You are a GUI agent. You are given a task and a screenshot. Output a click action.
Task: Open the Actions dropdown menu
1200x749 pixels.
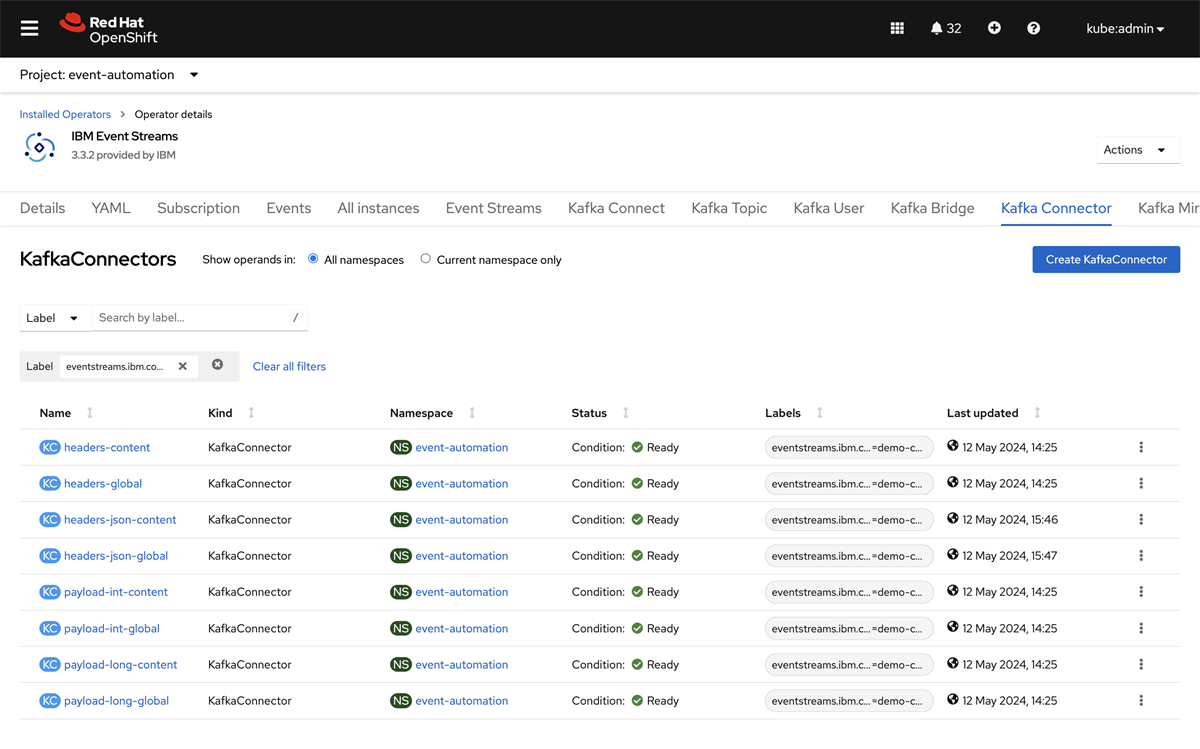point(1137,149)
